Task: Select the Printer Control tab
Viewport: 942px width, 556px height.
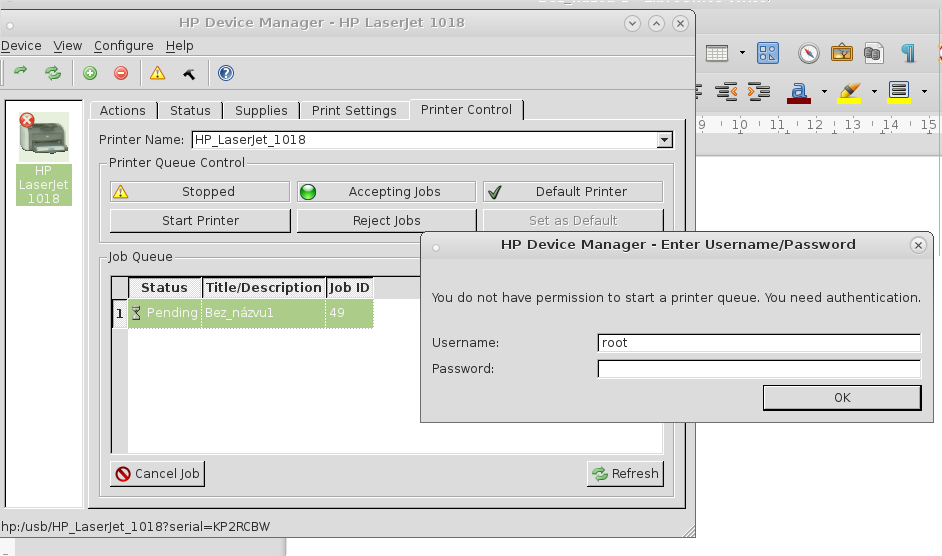Action: [466, 109]
